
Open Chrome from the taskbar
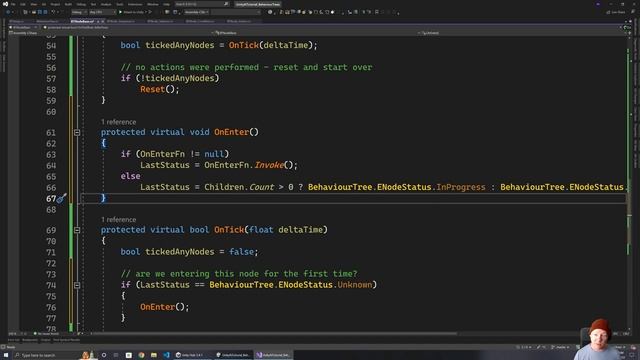(141, 355)
